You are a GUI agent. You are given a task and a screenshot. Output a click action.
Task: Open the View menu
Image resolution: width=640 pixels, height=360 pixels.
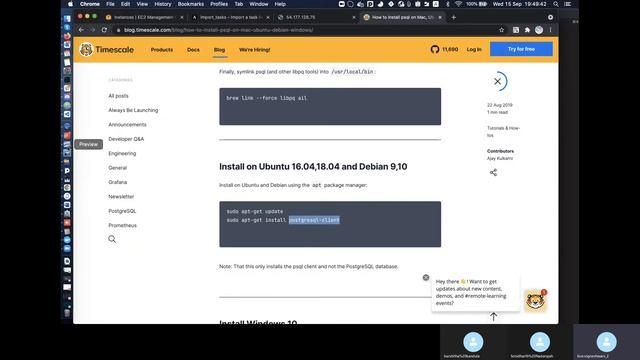[142, 4]
